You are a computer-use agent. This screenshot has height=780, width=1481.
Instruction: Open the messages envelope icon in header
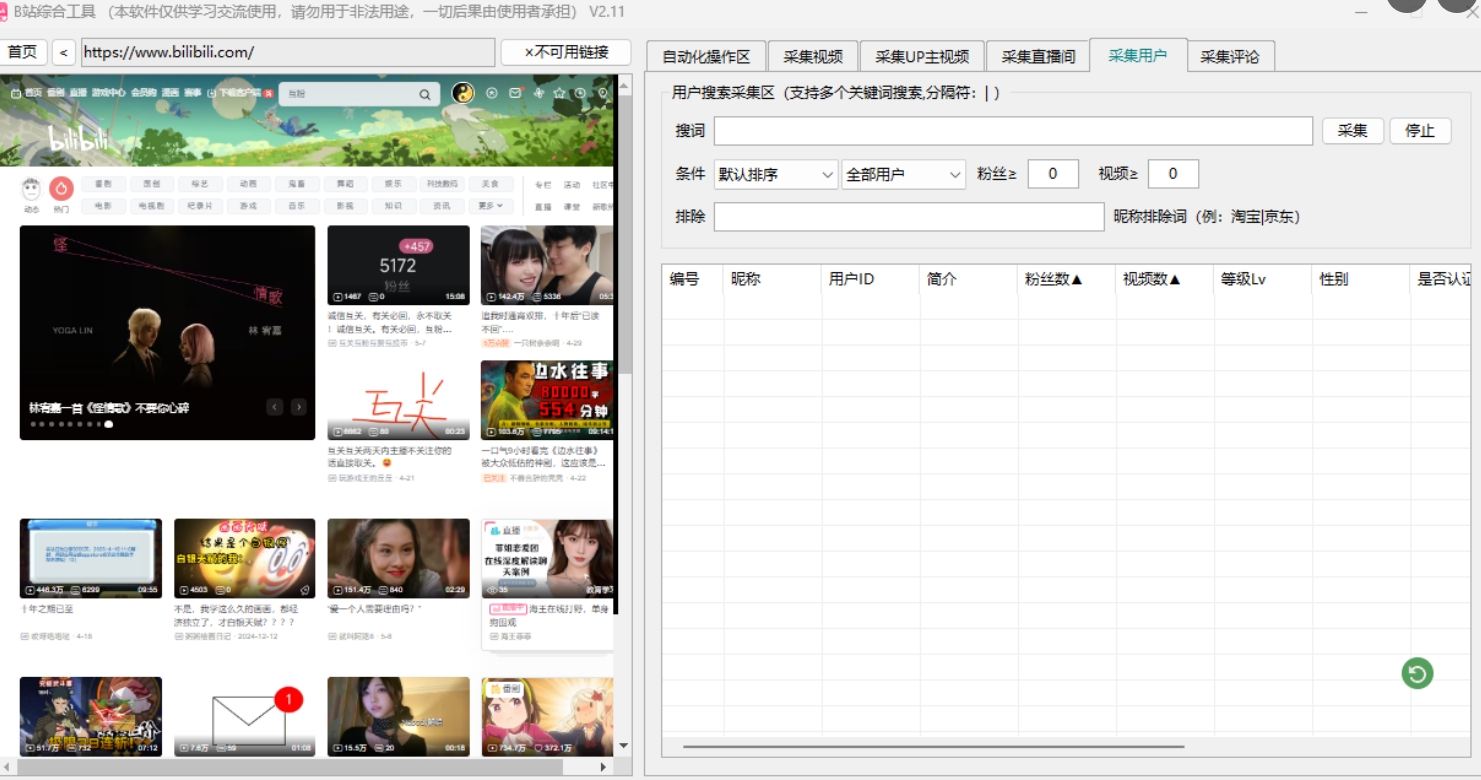point(515,93)
